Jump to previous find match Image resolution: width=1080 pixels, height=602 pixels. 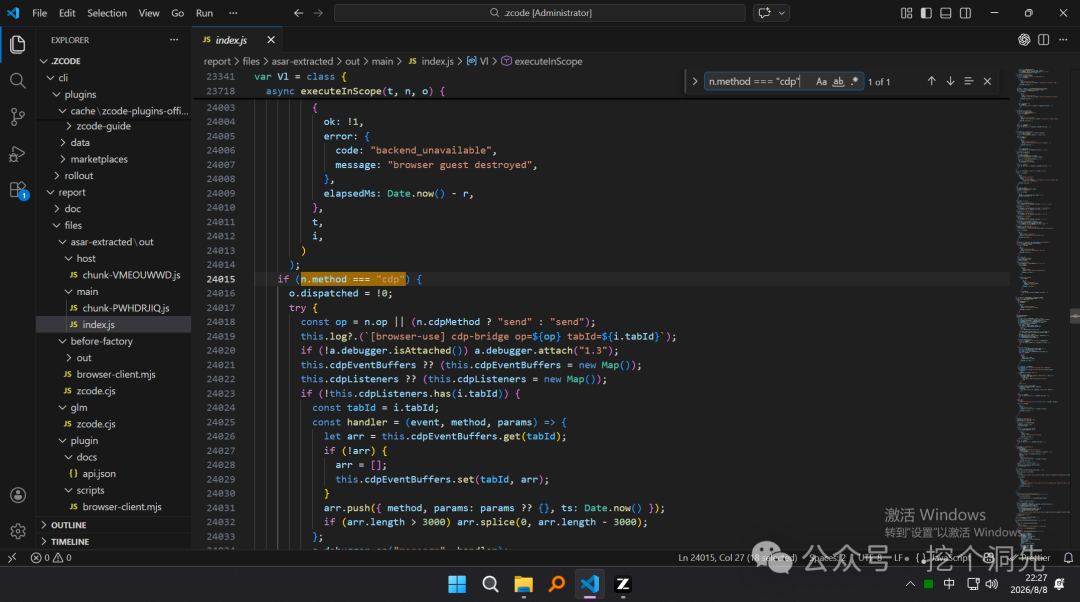pos(931,81)
